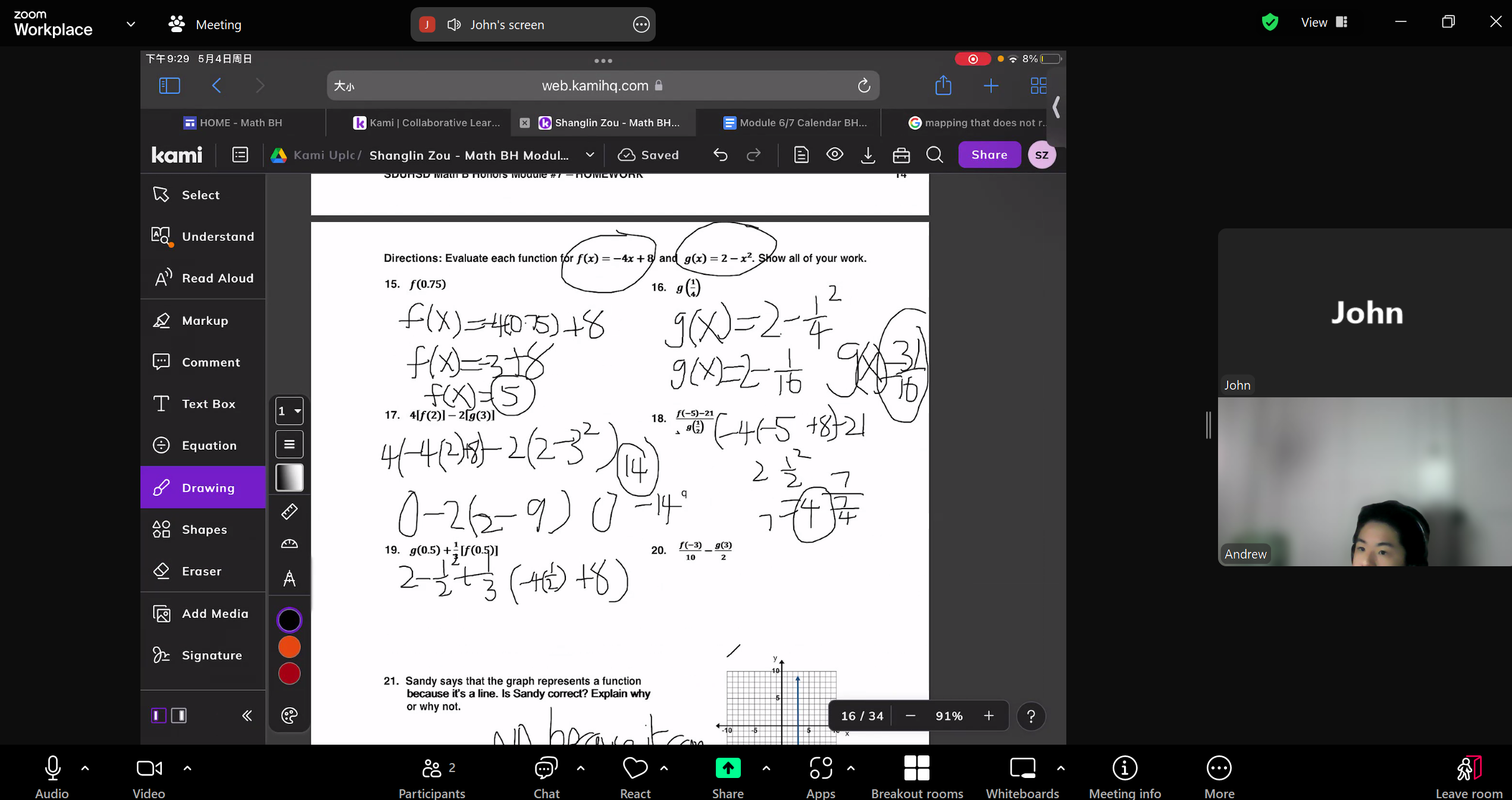Click the purple Share button in Kami
The width and height of the screenshot is (1512, 800).
[x=989, y=155]
